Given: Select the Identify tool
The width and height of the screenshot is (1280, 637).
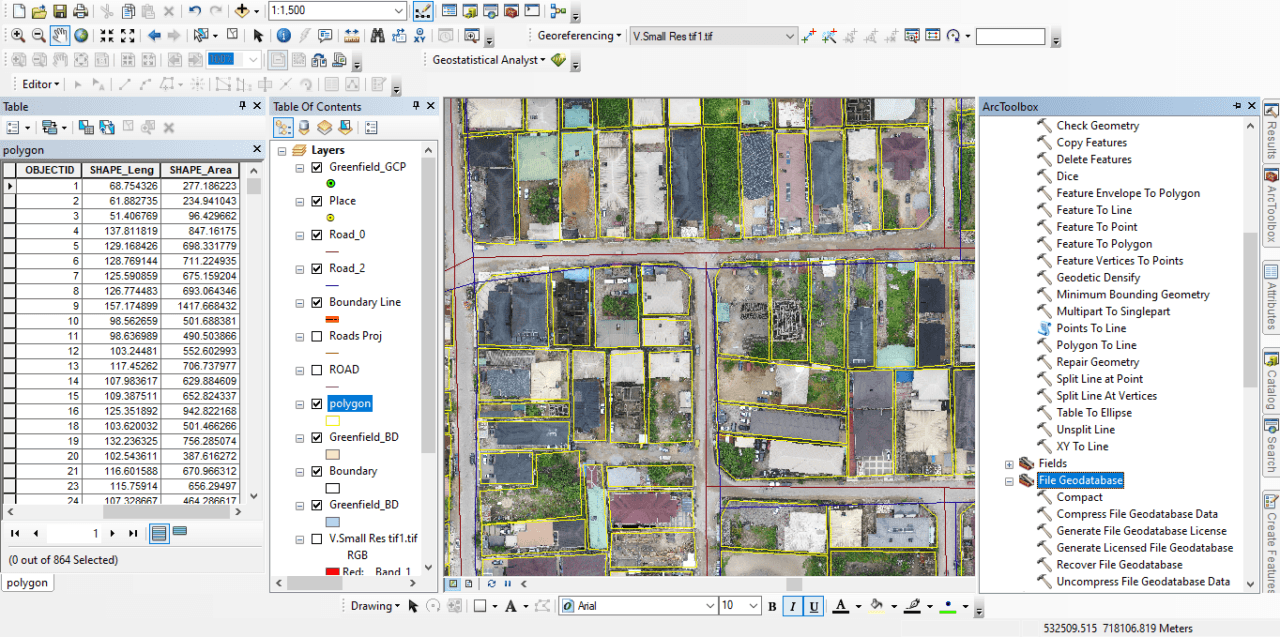Looking at the screenshot, I should (x=283, y=35).
